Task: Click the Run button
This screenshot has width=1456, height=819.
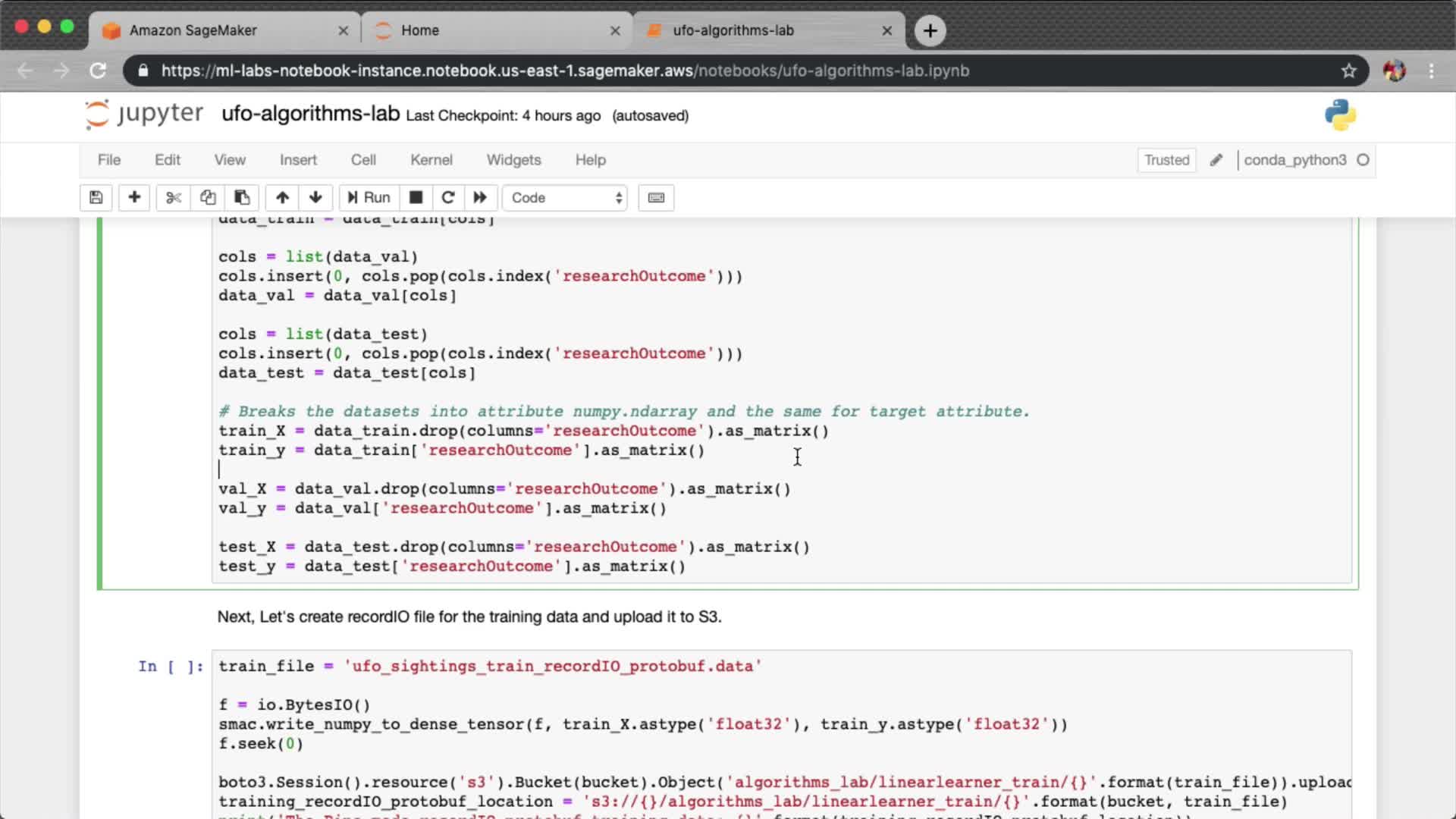Action: 369,198
